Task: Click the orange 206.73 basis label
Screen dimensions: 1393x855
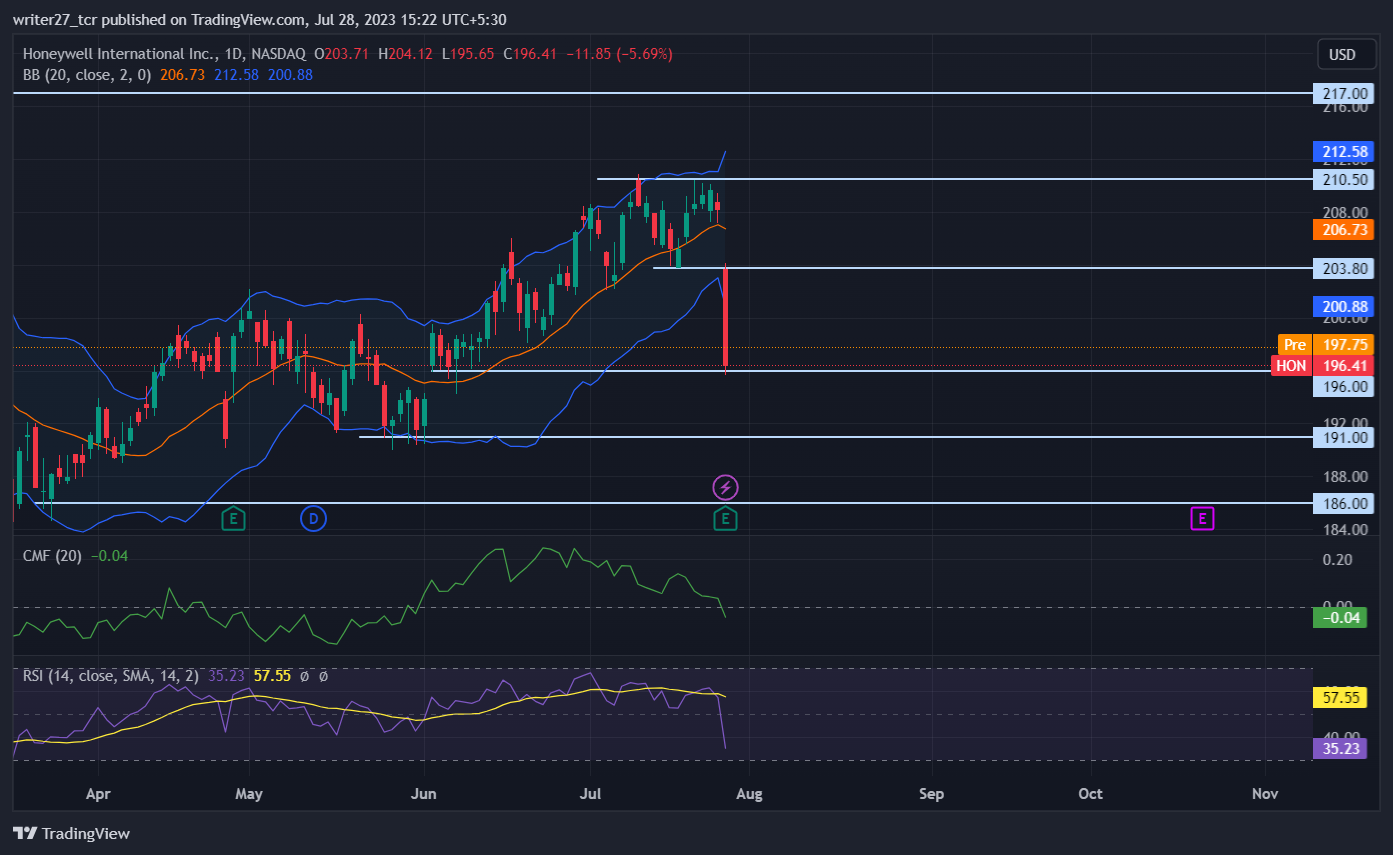Action: click(x=1344, y=229)
